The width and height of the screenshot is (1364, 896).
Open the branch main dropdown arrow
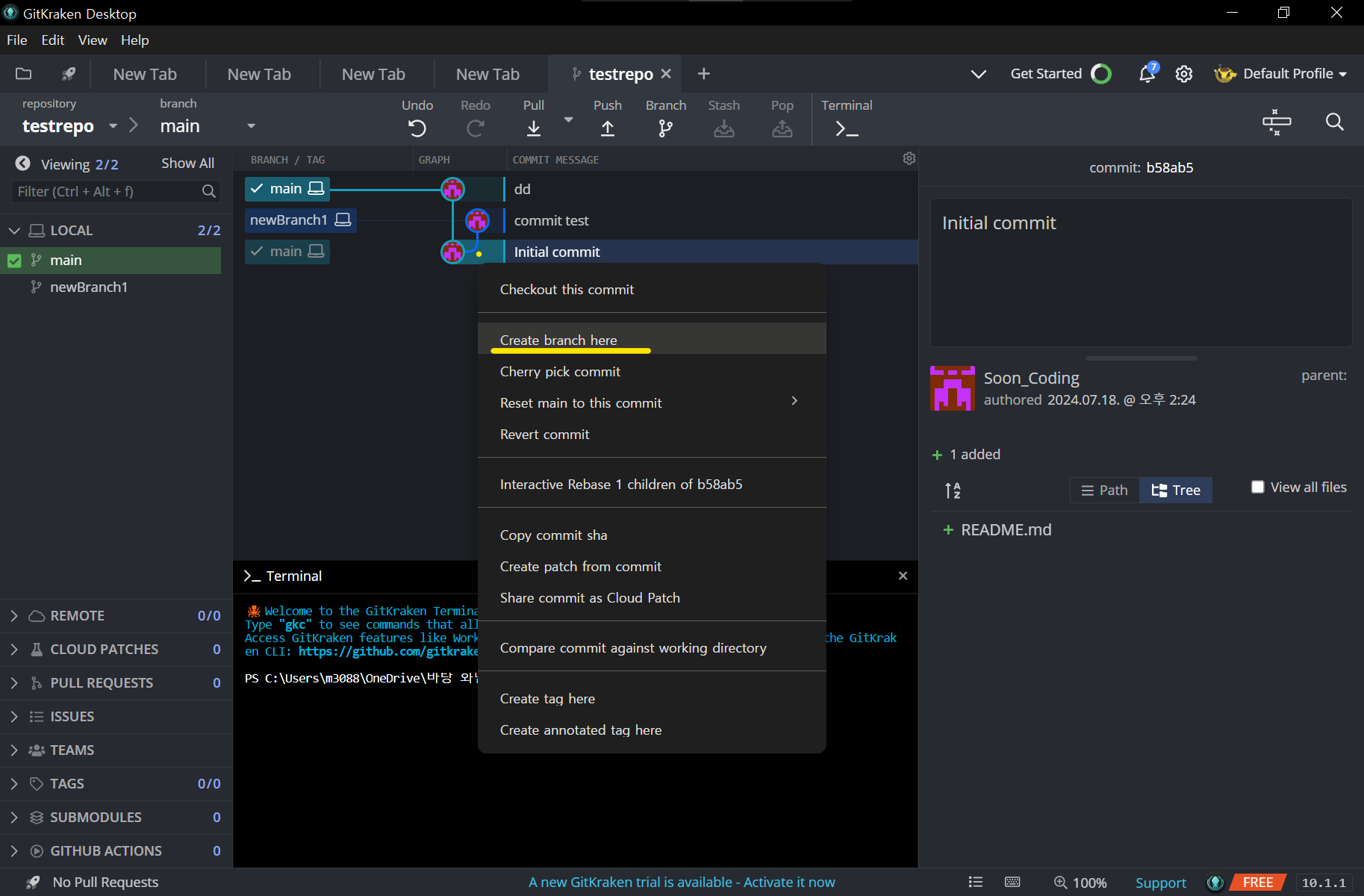tap(252, 126)
